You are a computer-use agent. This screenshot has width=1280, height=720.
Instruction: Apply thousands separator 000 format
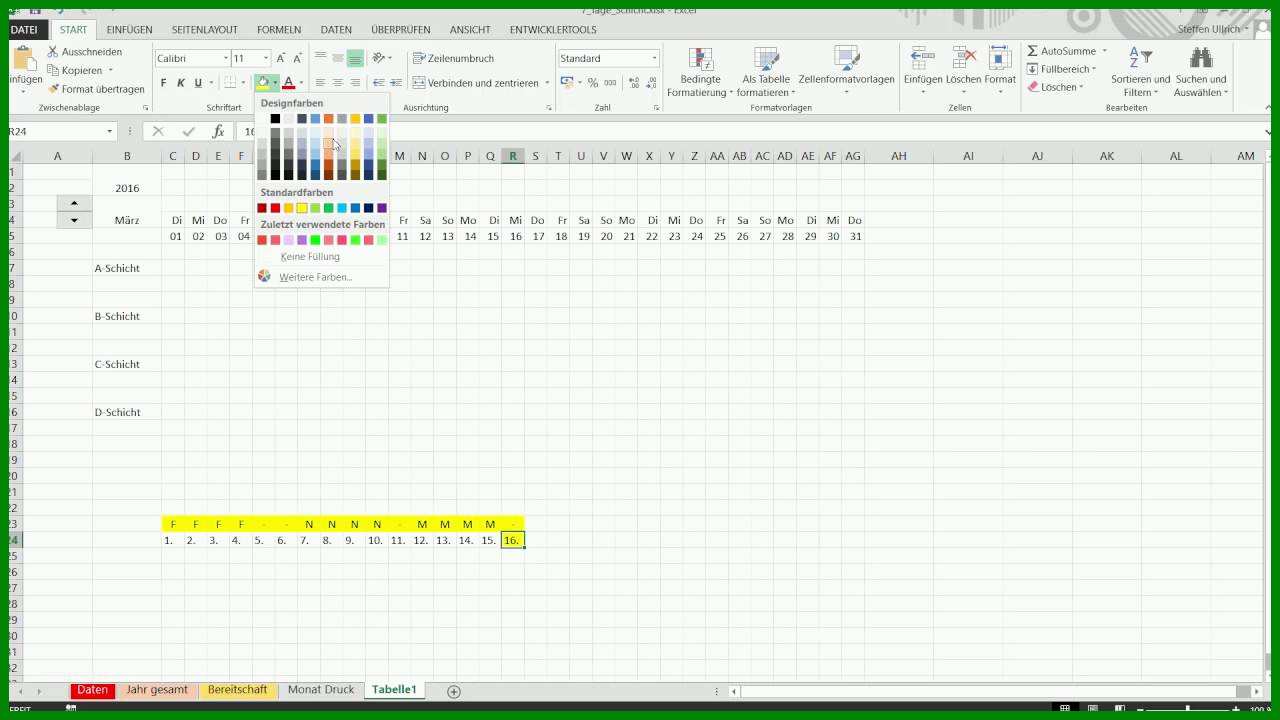click(609, 83)
